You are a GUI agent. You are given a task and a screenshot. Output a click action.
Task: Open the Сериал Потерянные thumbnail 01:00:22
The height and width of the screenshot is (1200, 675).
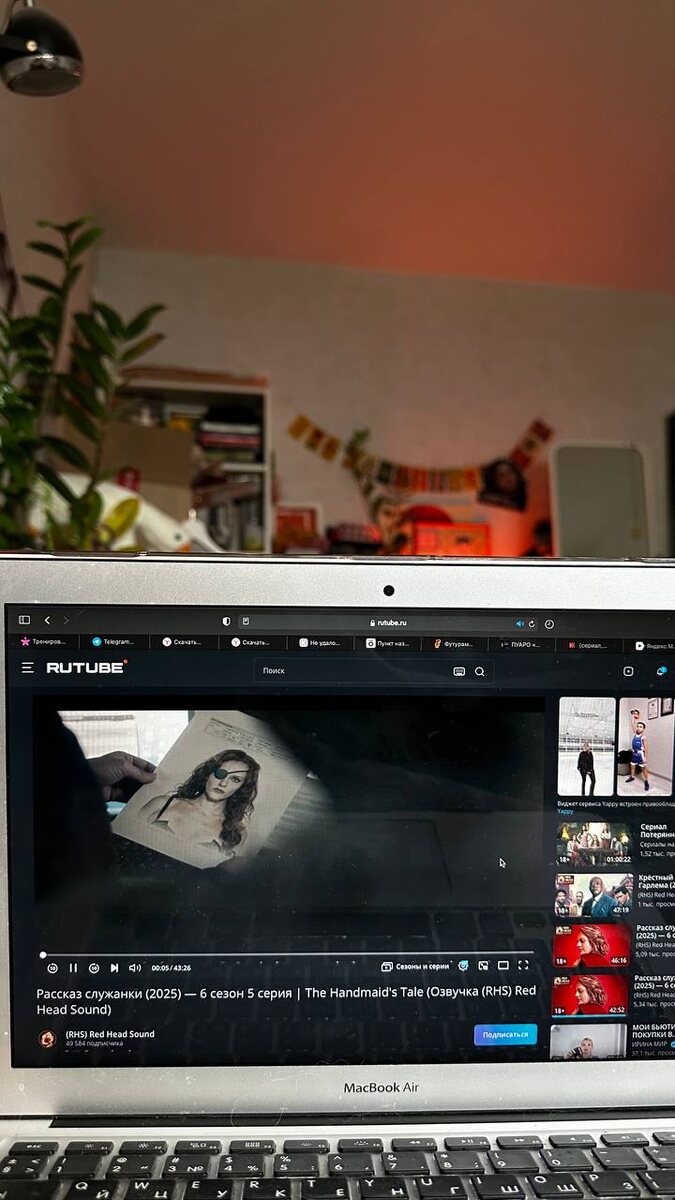coord(594,844)
